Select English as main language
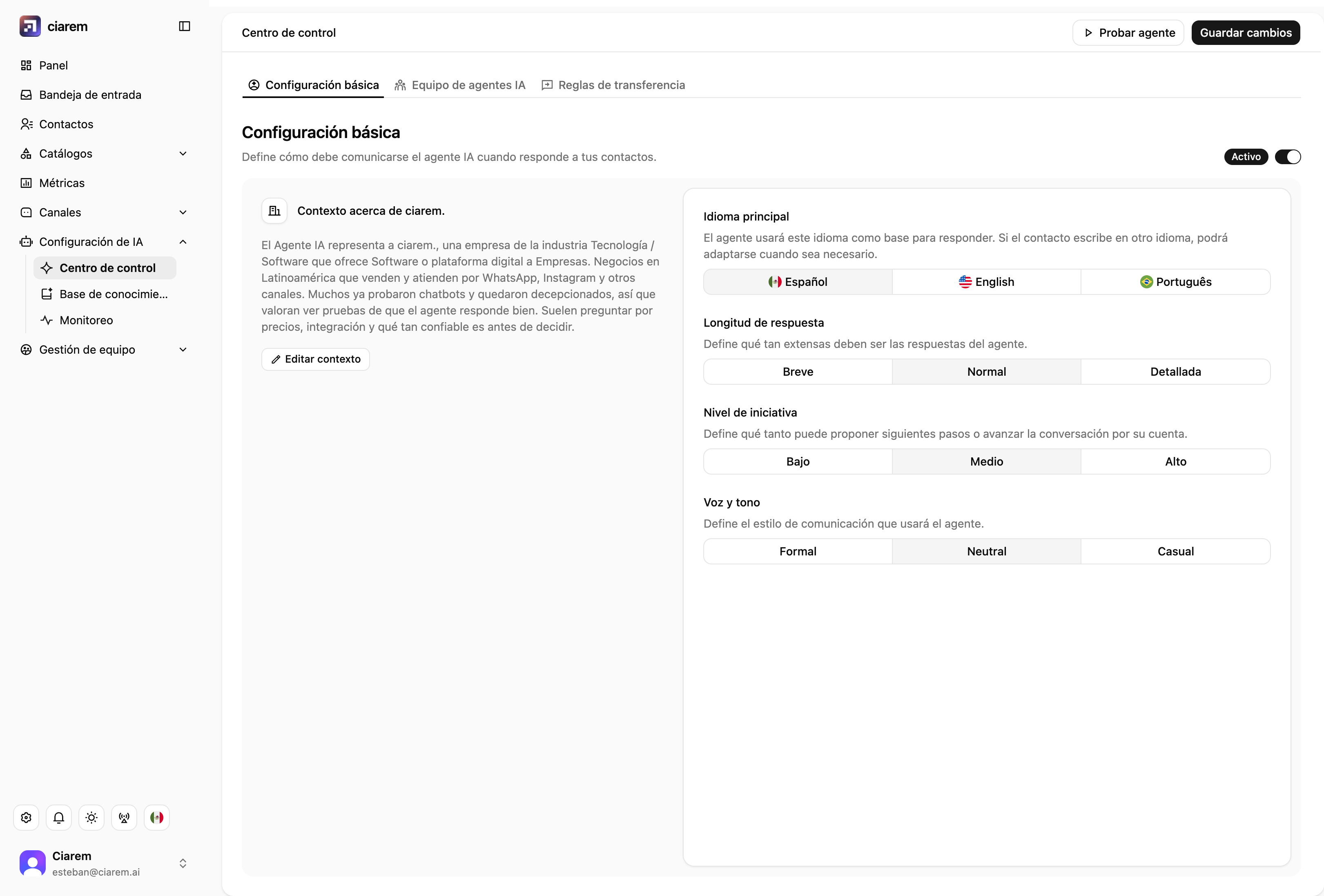 tap(986, 282)
